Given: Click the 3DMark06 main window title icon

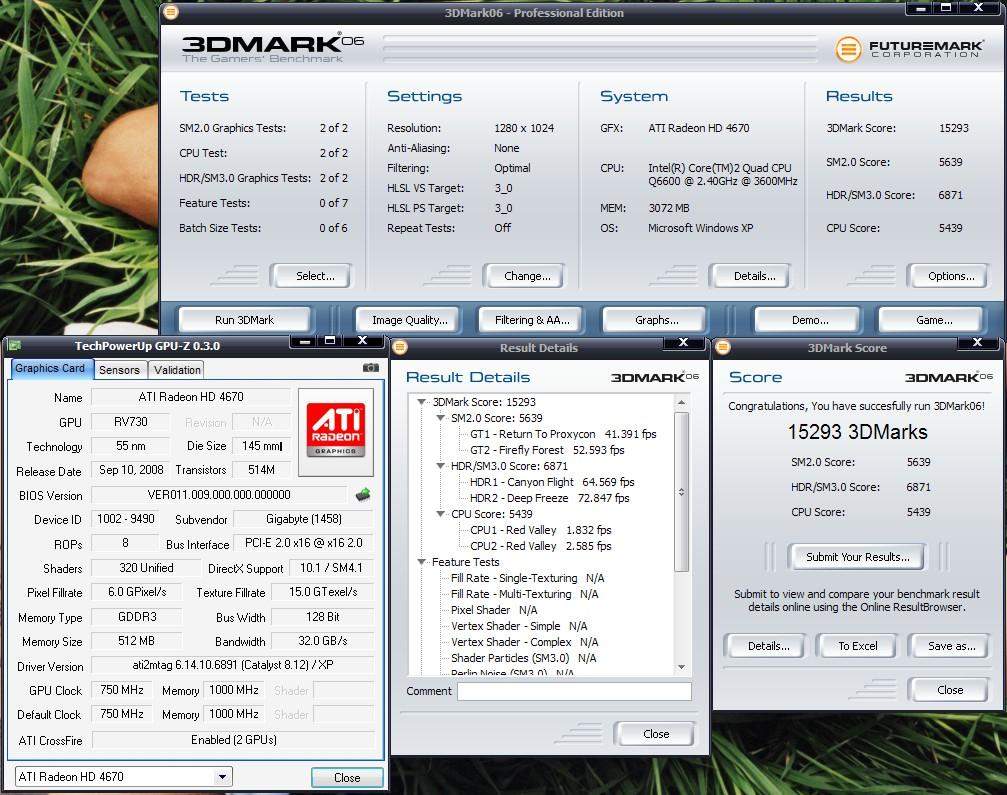Looking at the screenshot, I should (171, 13).
